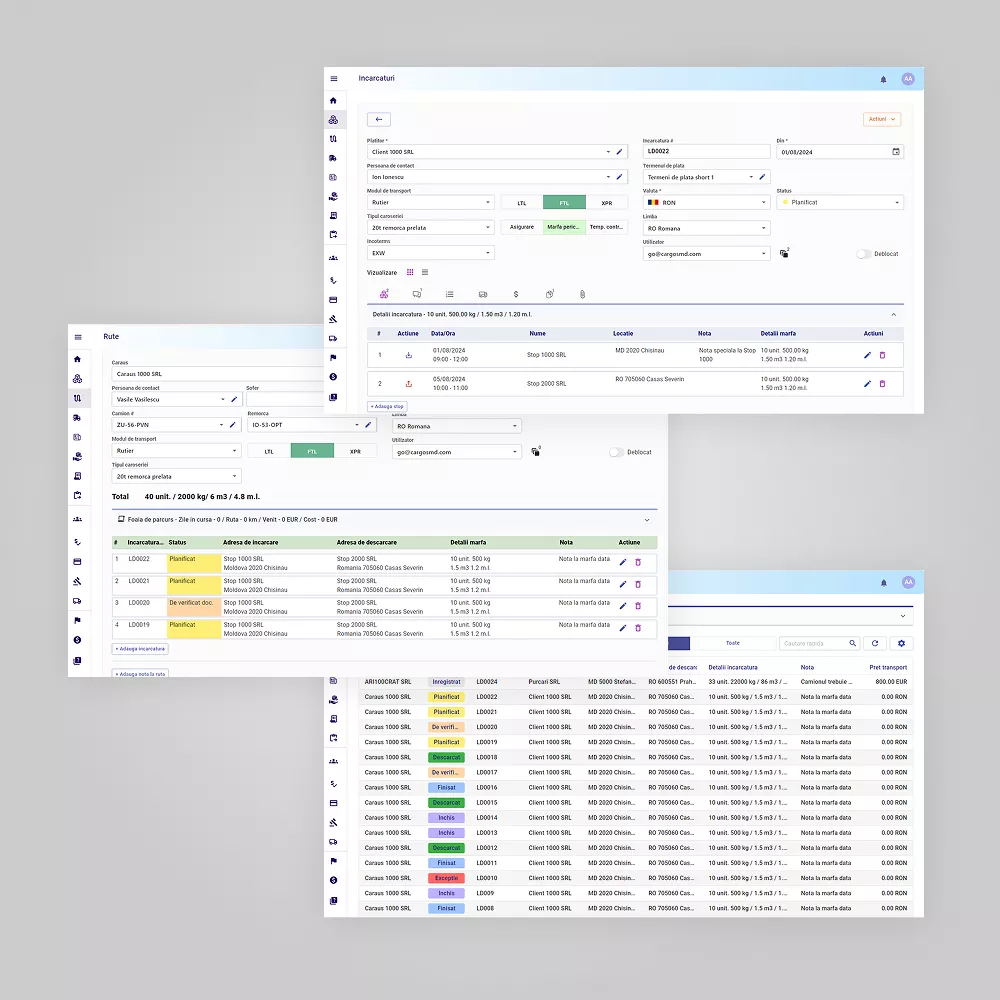This screenshot has height=1000, width=1000.
Task: Select the home icon in the sidebar
Action: click(335, 100)
